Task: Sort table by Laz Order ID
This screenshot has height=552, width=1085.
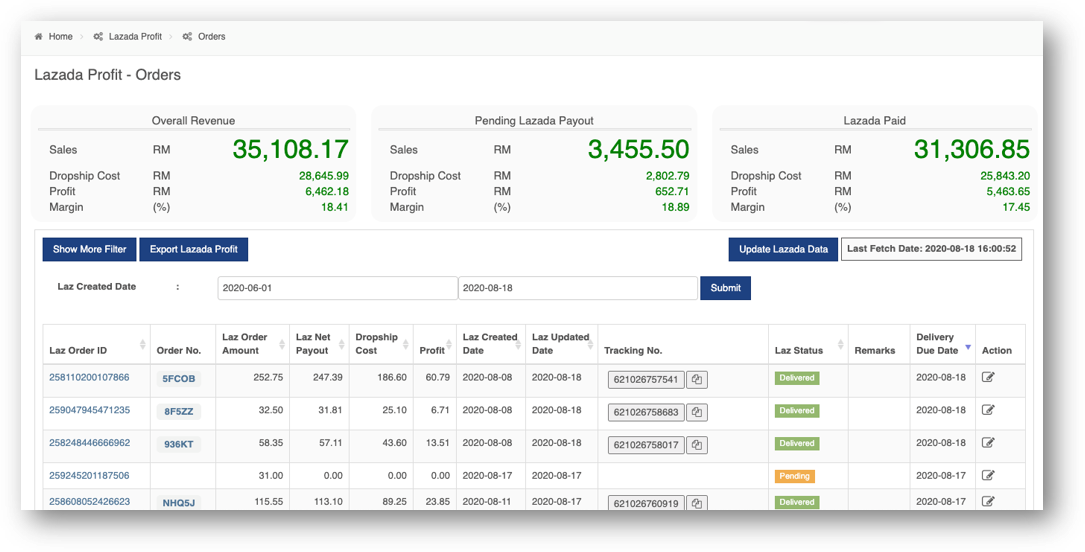Action: tap(143, 344)
